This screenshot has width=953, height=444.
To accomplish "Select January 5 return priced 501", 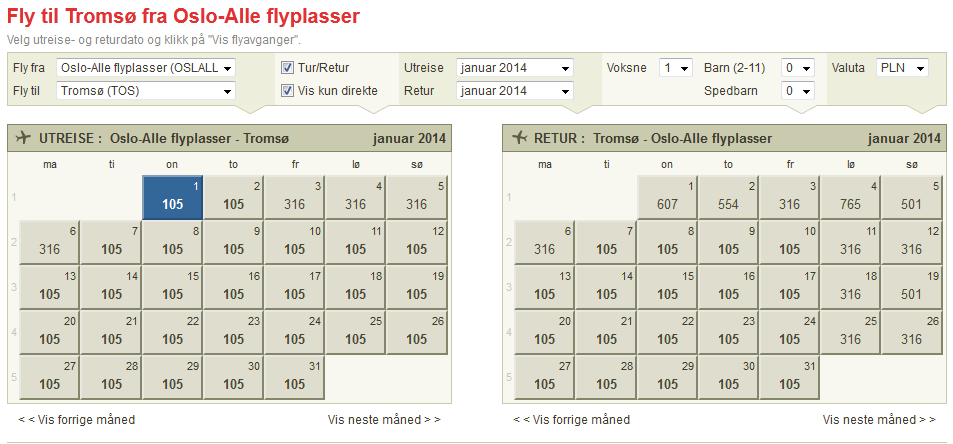I will (912, 197).
